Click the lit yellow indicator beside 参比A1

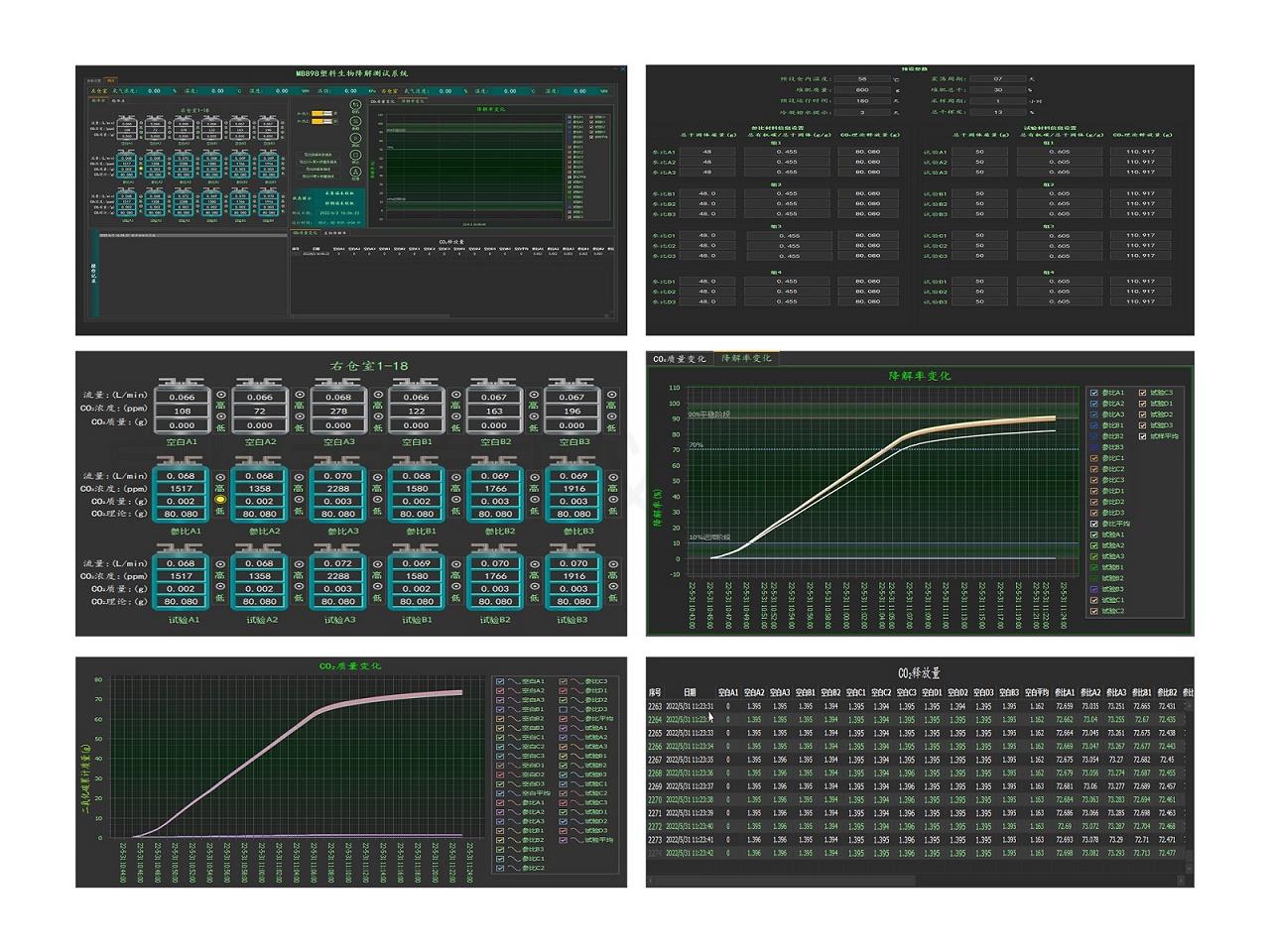coord(220,501)
